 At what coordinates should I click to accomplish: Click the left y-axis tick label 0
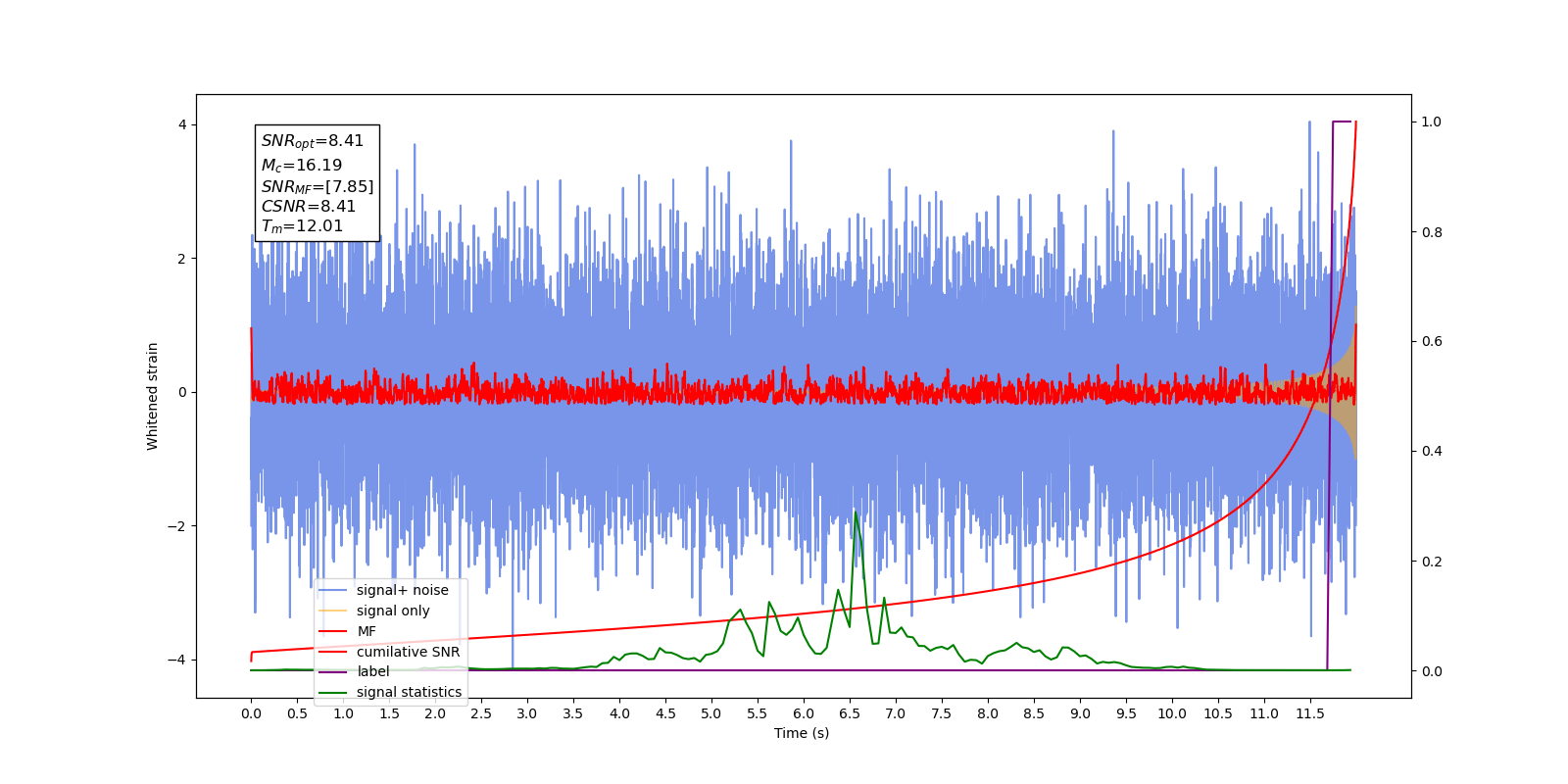182,392
